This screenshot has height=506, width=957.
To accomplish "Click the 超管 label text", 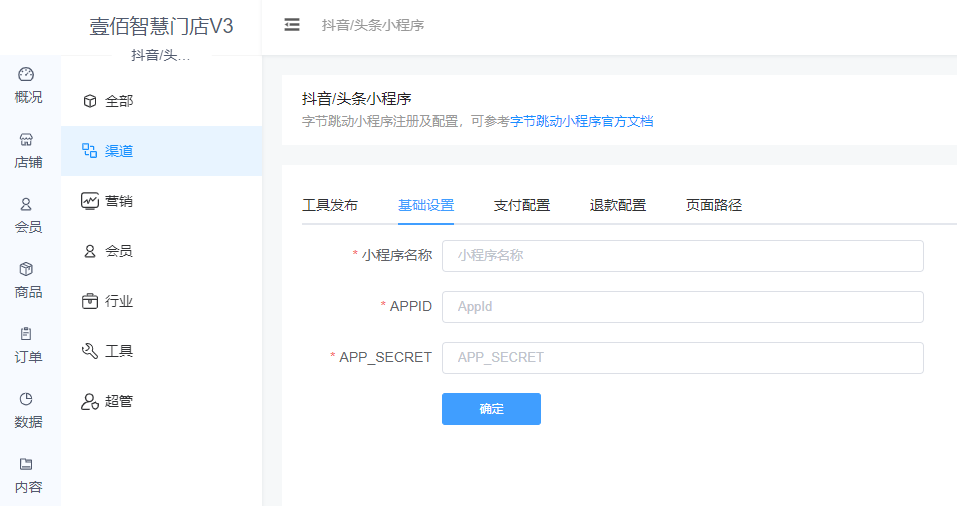I will pyautogui.click(x=118, y=401).
